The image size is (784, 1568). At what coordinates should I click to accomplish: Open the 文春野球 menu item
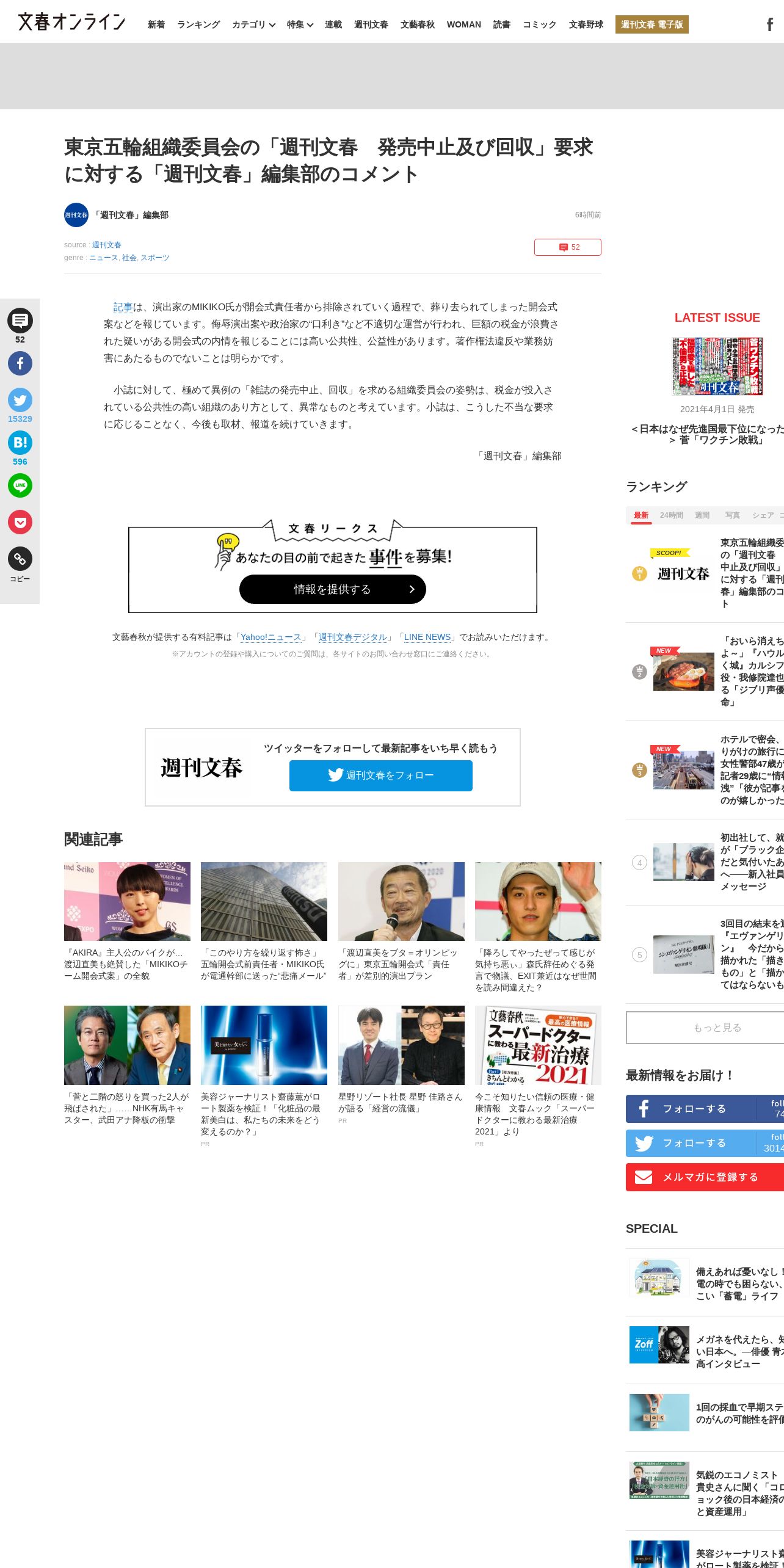click(586, 24)
